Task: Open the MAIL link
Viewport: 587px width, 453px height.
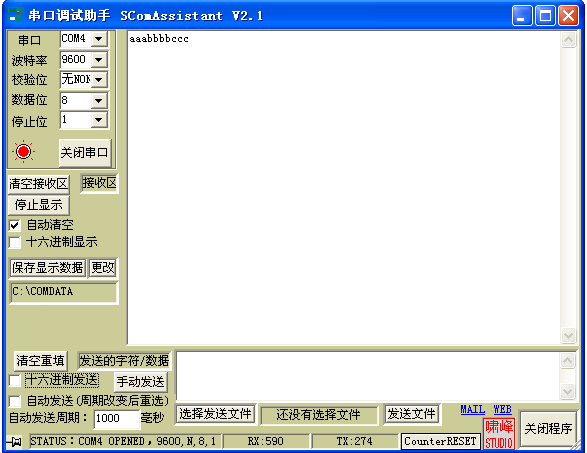Action: [x=472, y=409]
